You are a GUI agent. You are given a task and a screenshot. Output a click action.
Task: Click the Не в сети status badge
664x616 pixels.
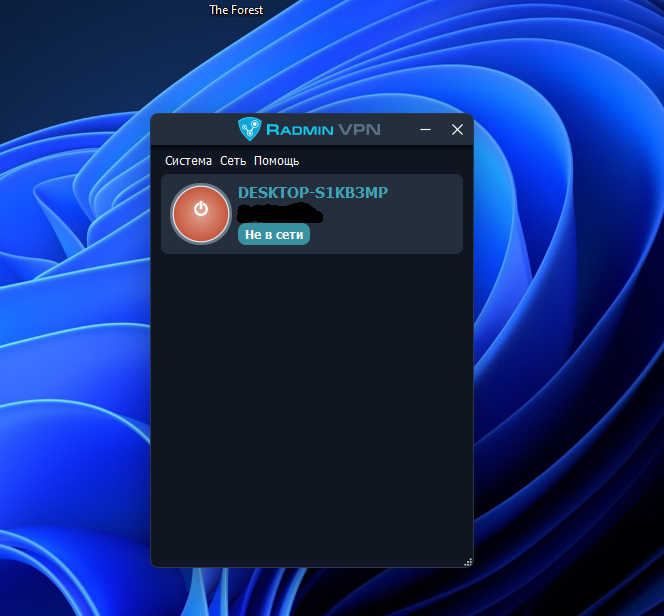coord(274,235)
